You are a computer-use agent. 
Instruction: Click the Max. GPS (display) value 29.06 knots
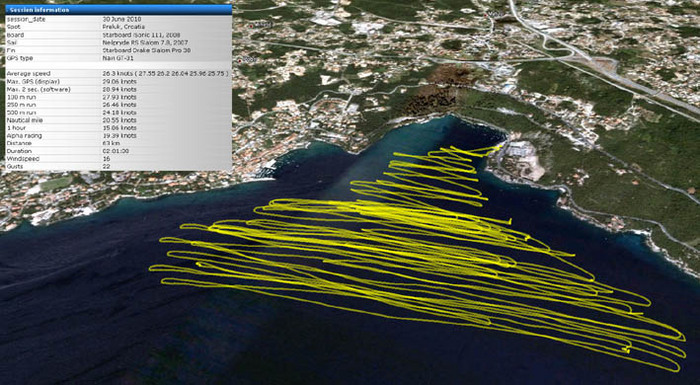[x=120, y=81]
